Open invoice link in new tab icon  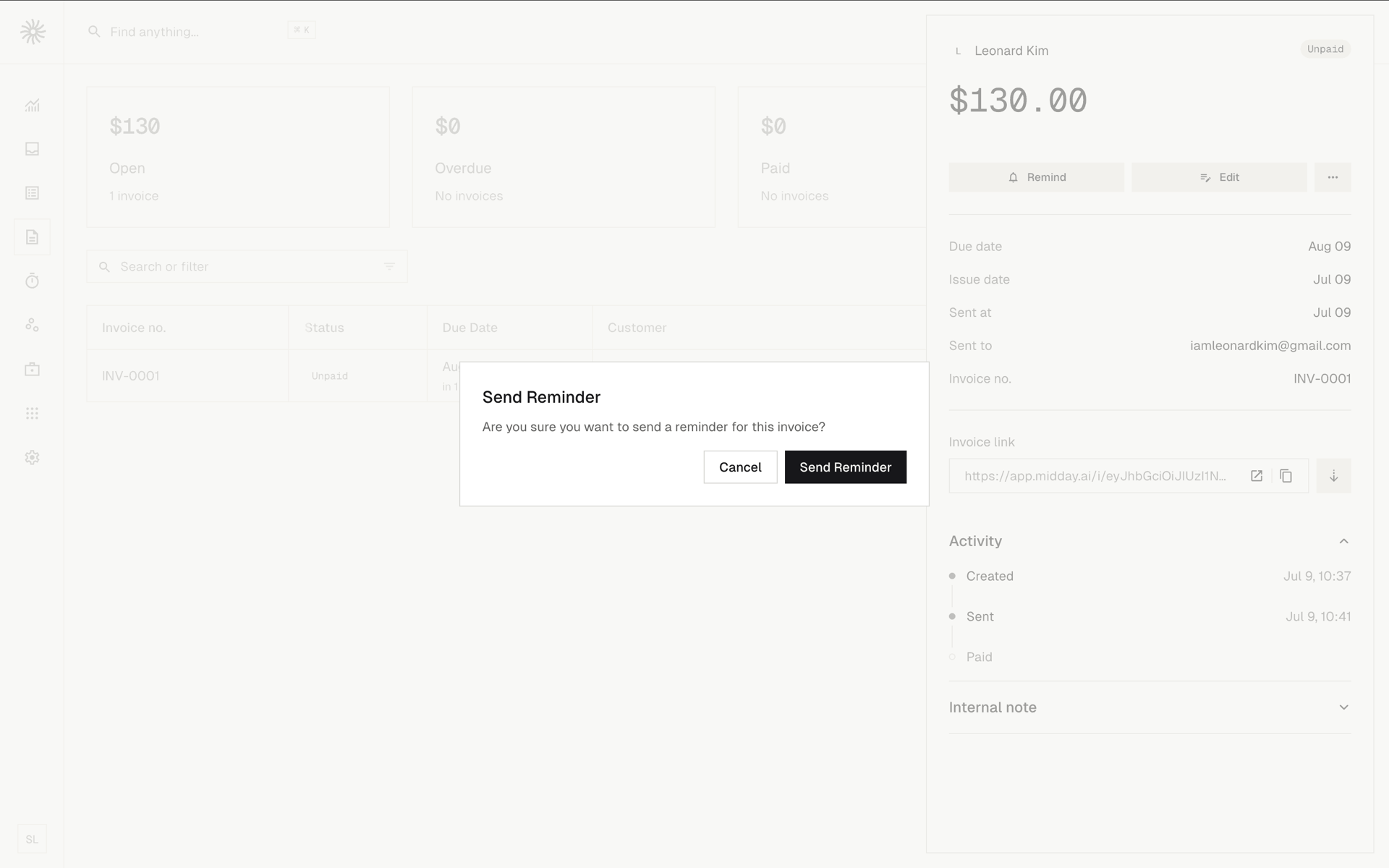pyautogui.click(x=1257, y=476)
